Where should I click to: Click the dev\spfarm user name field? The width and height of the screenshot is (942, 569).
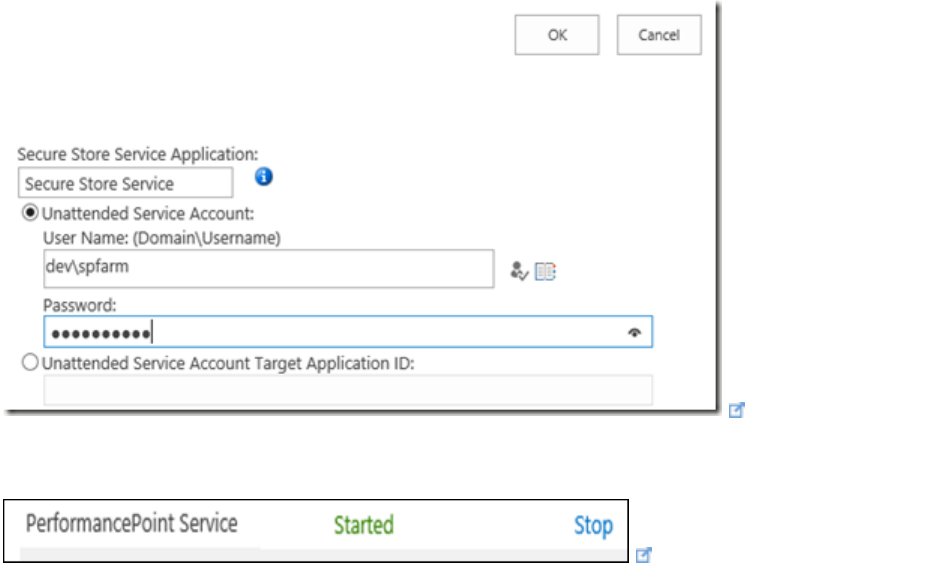click(268, 268)
